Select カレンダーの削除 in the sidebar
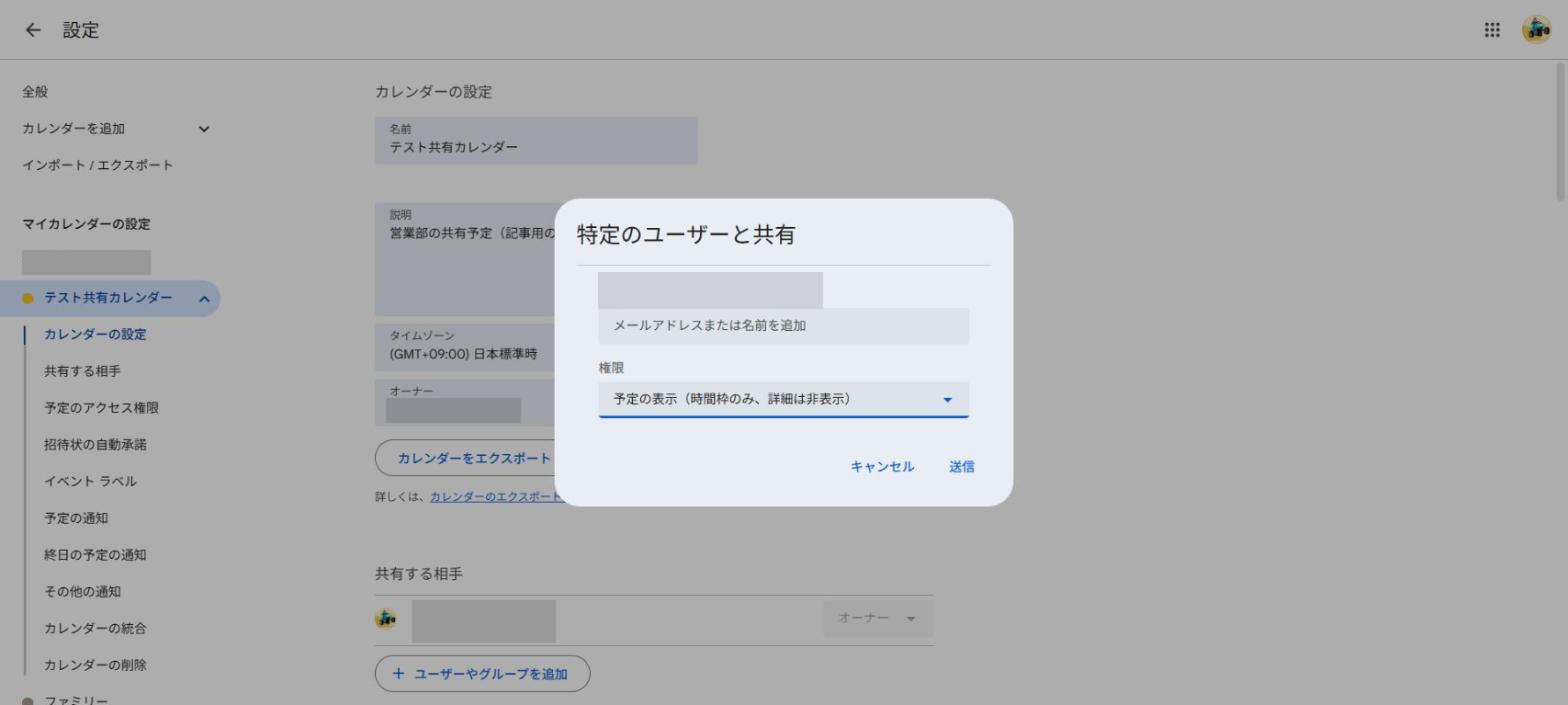Viewport: 1568px width, 705px height. point(95,665)
